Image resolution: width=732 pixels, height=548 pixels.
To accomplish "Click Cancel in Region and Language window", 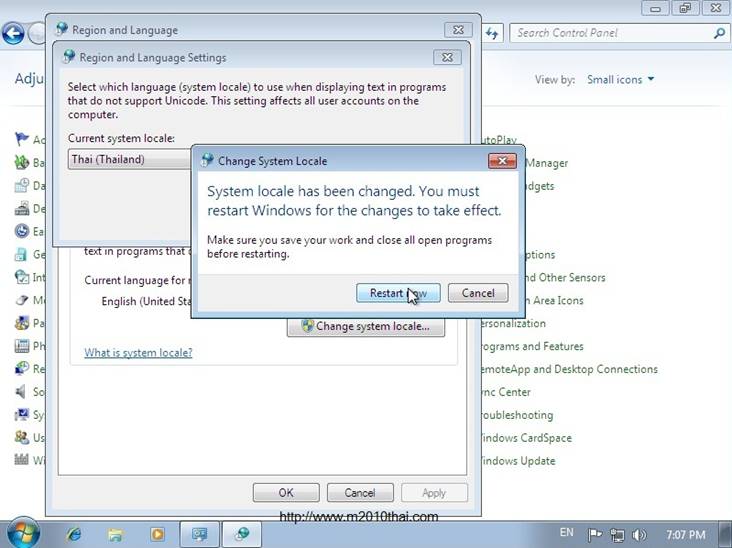I will [x=360, y=493].
